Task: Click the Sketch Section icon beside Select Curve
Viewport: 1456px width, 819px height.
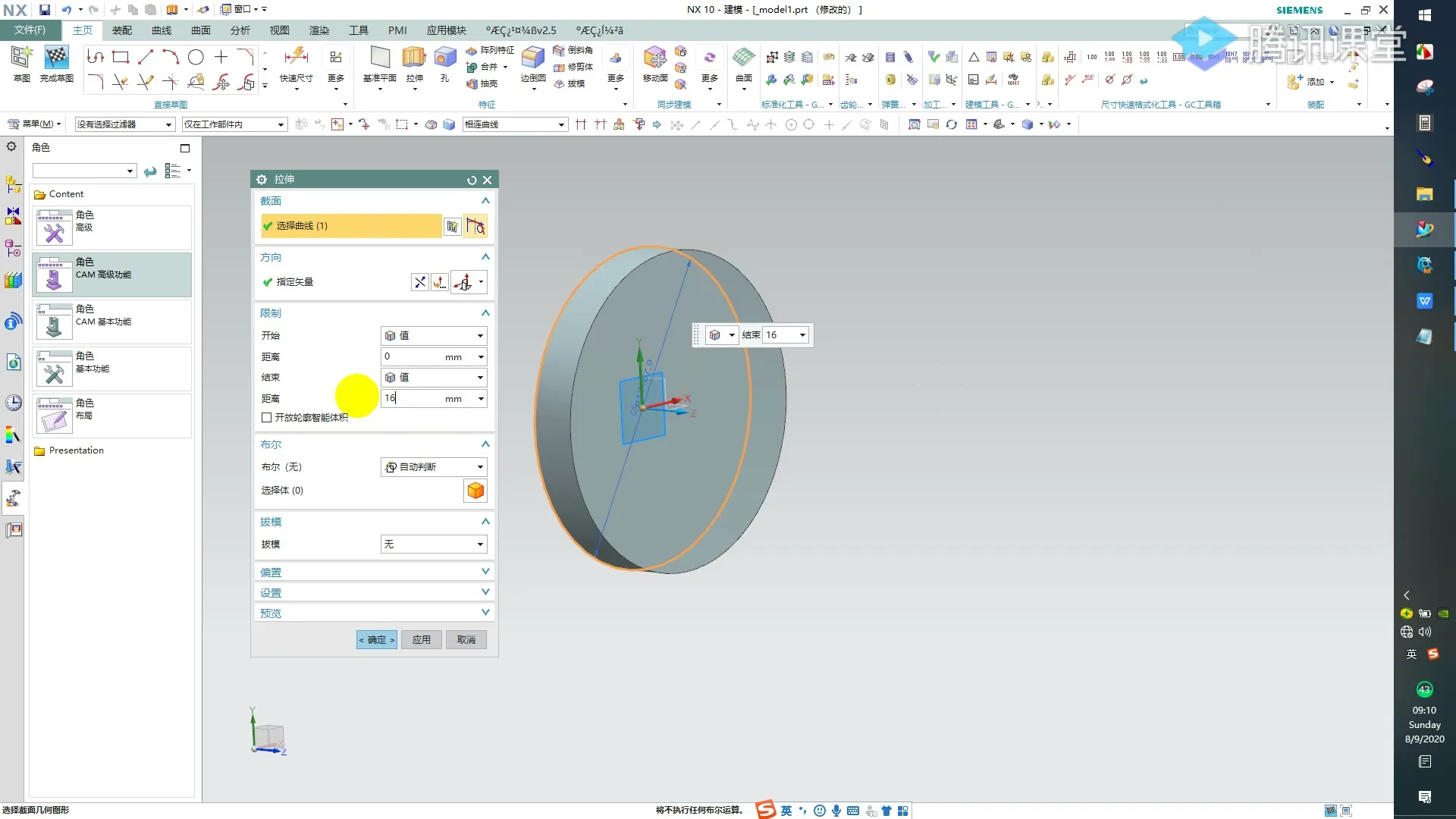Action: point(452,226)
